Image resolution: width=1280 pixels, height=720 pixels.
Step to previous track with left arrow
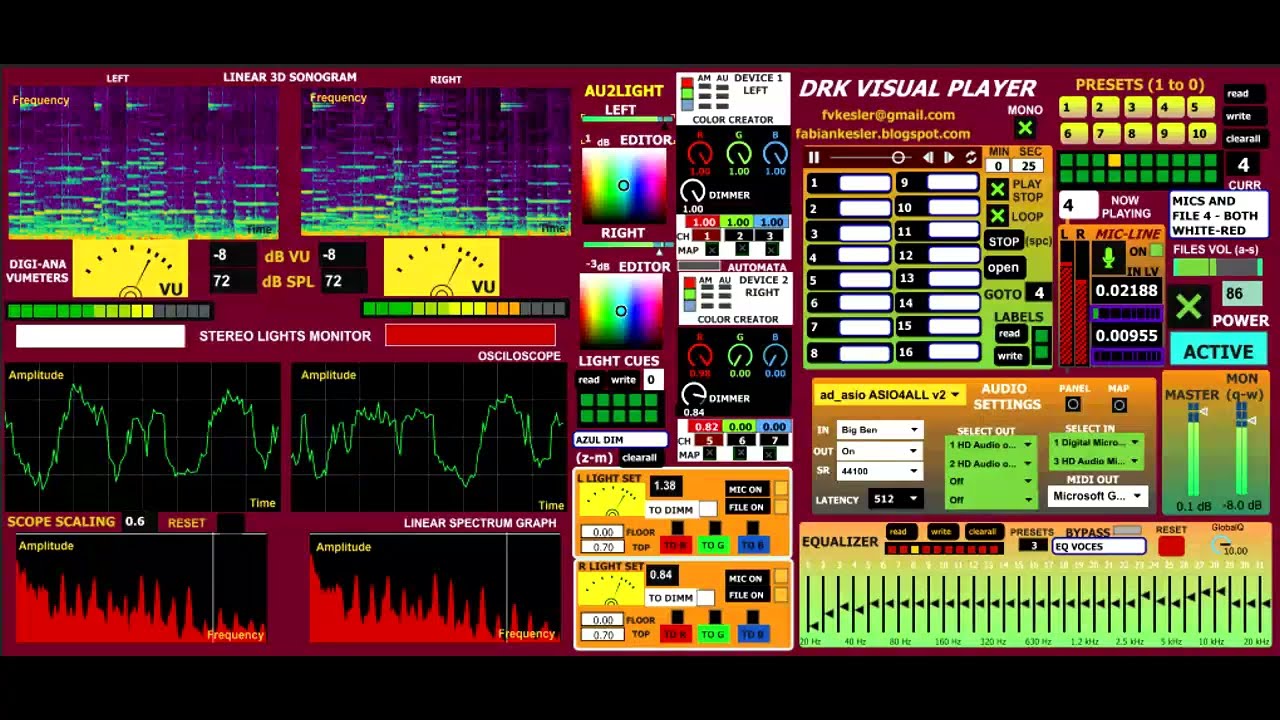point(929,158)
